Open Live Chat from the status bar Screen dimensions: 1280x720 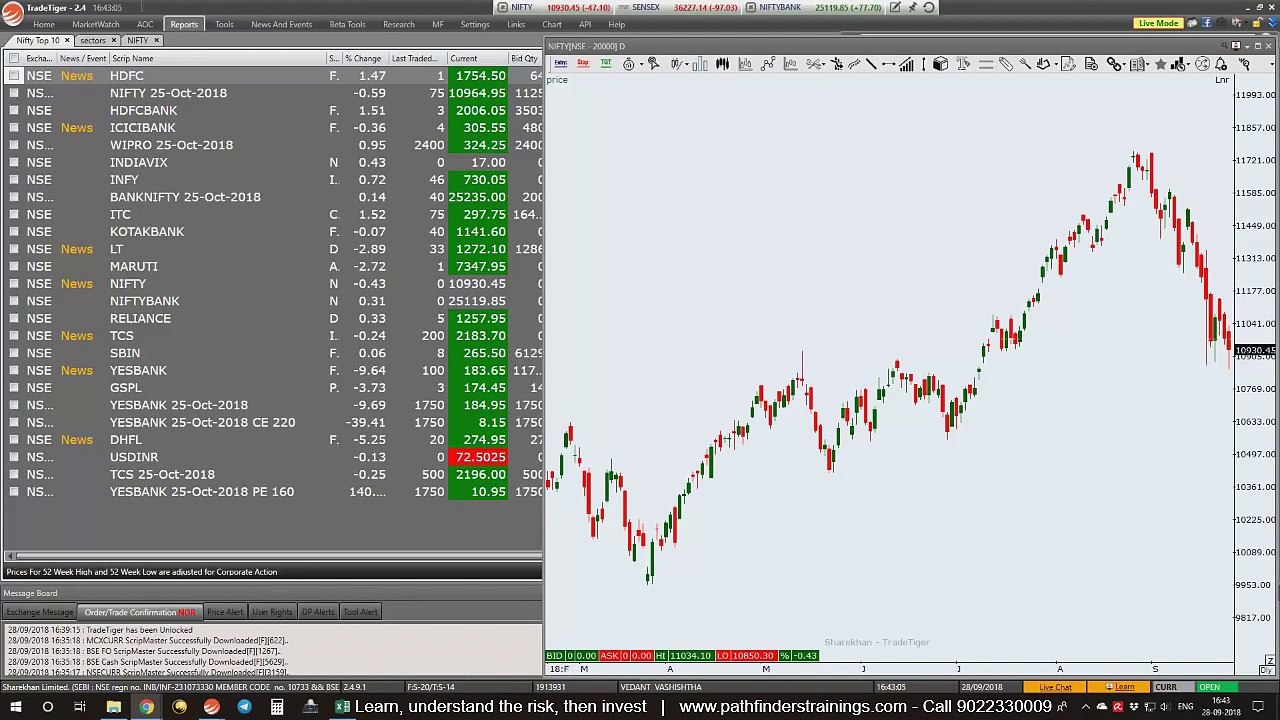pos(1055,687)
